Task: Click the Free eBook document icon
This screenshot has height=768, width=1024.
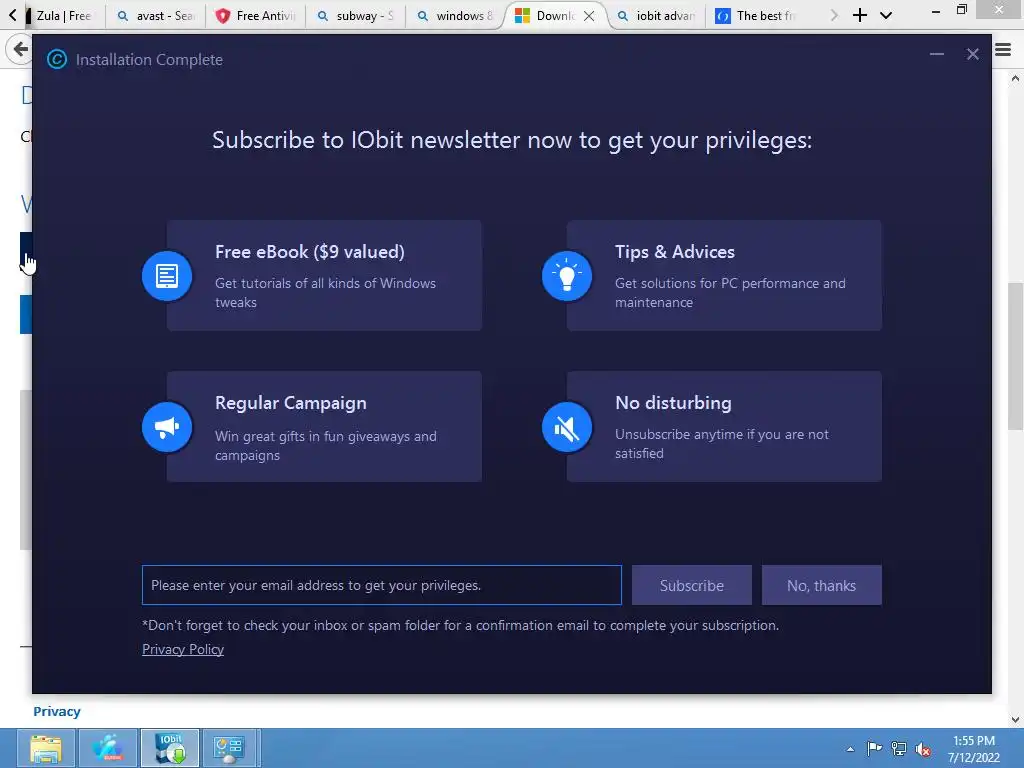Action: [167, 276]
